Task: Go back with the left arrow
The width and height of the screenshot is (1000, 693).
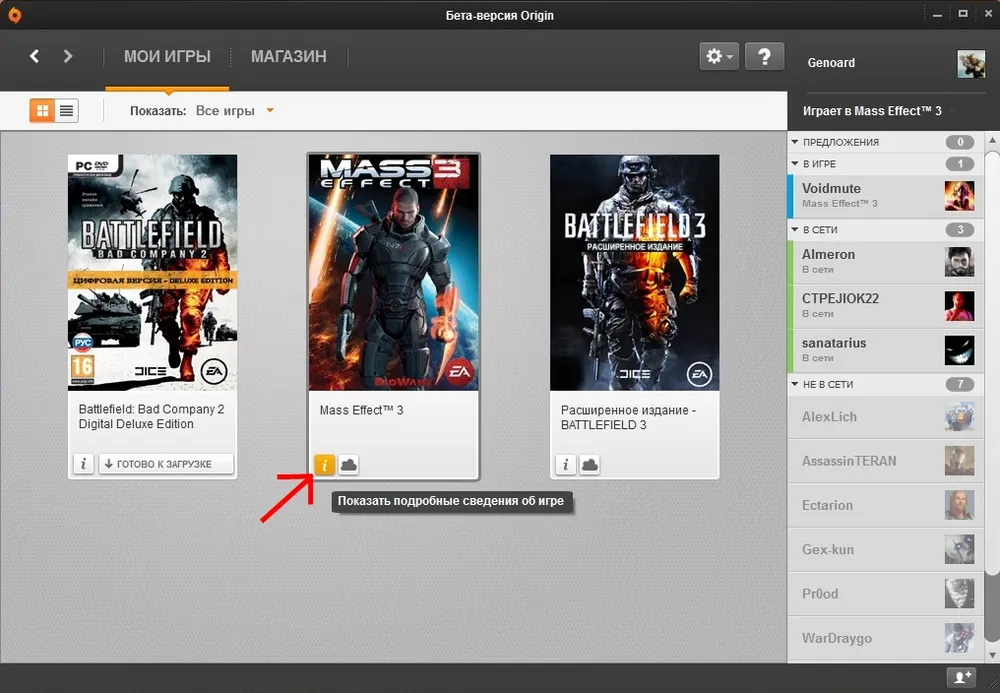Action: [x=35, y=57]
